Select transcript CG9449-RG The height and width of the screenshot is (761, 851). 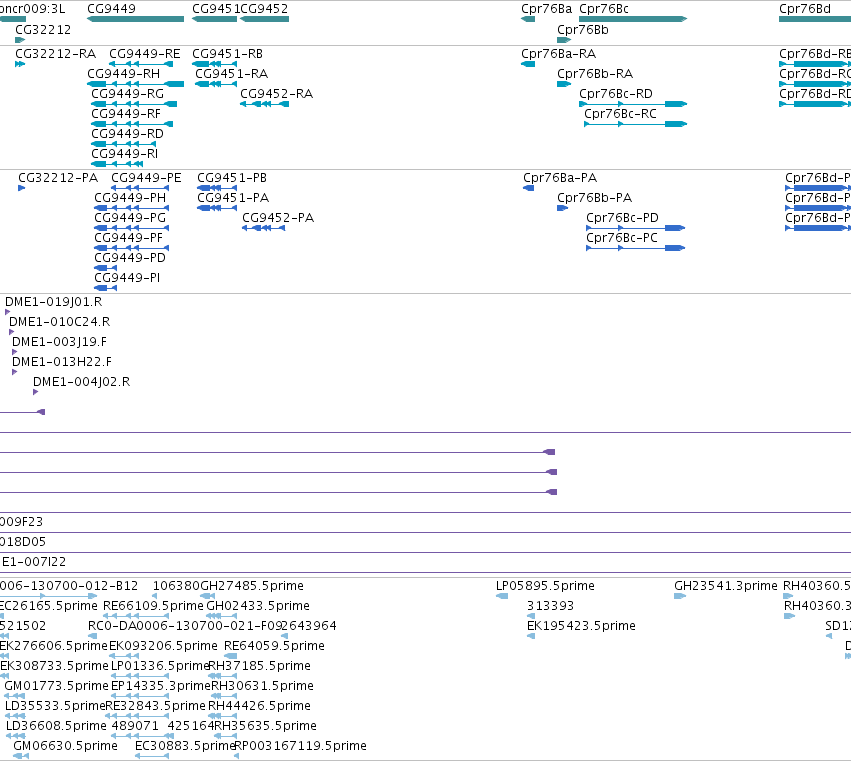click(128, 94)
